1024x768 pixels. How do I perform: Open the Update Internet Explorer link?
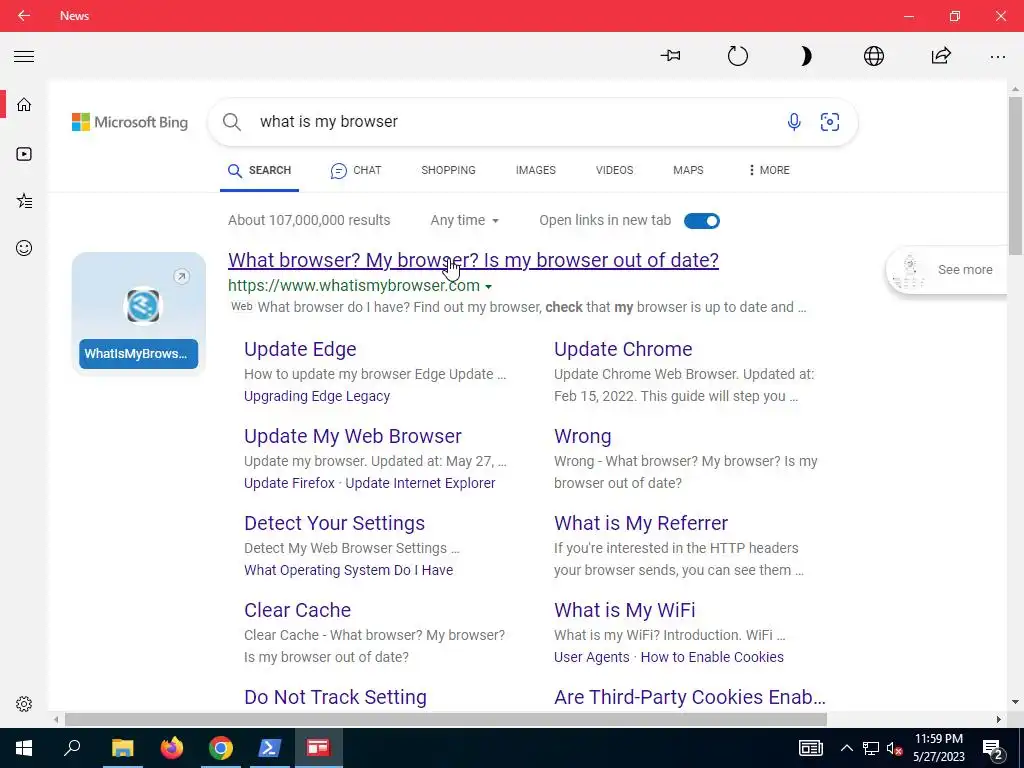[421, 483]
